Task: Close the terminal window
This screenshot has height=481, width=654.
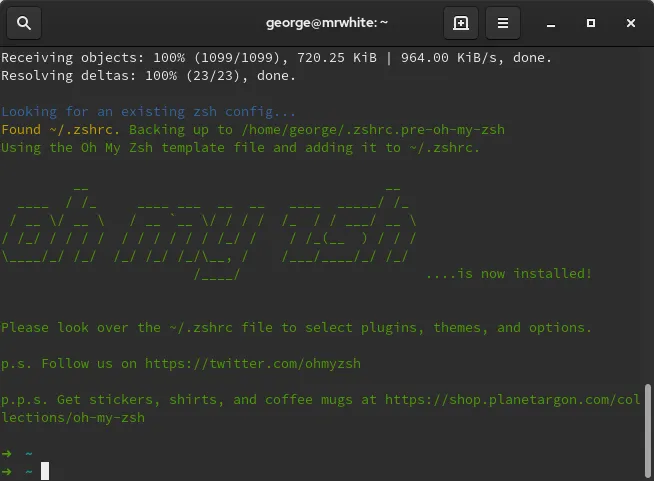Action: tap(629, 22)
